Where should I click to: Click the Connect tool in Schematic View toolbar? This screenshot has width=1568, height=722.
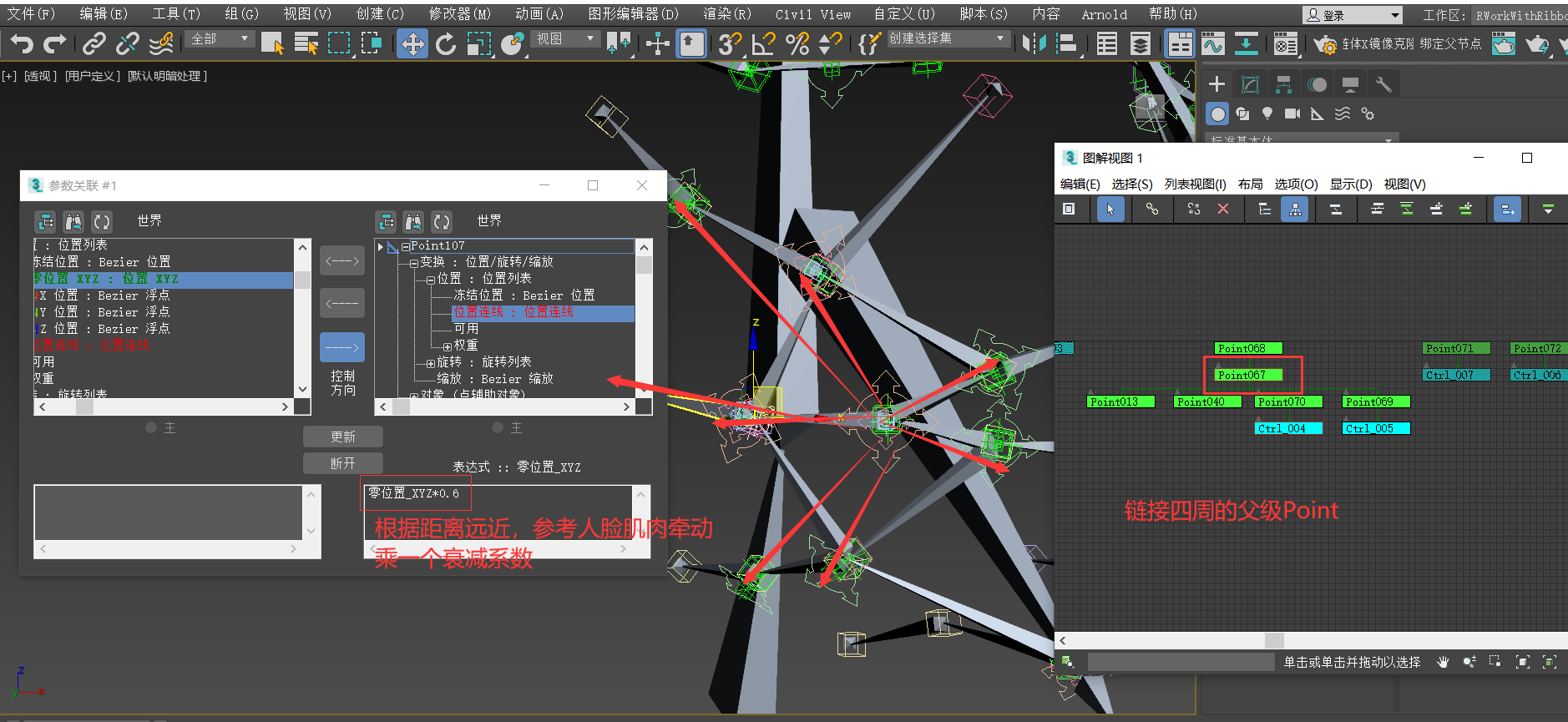click(x=1152, y=210)
